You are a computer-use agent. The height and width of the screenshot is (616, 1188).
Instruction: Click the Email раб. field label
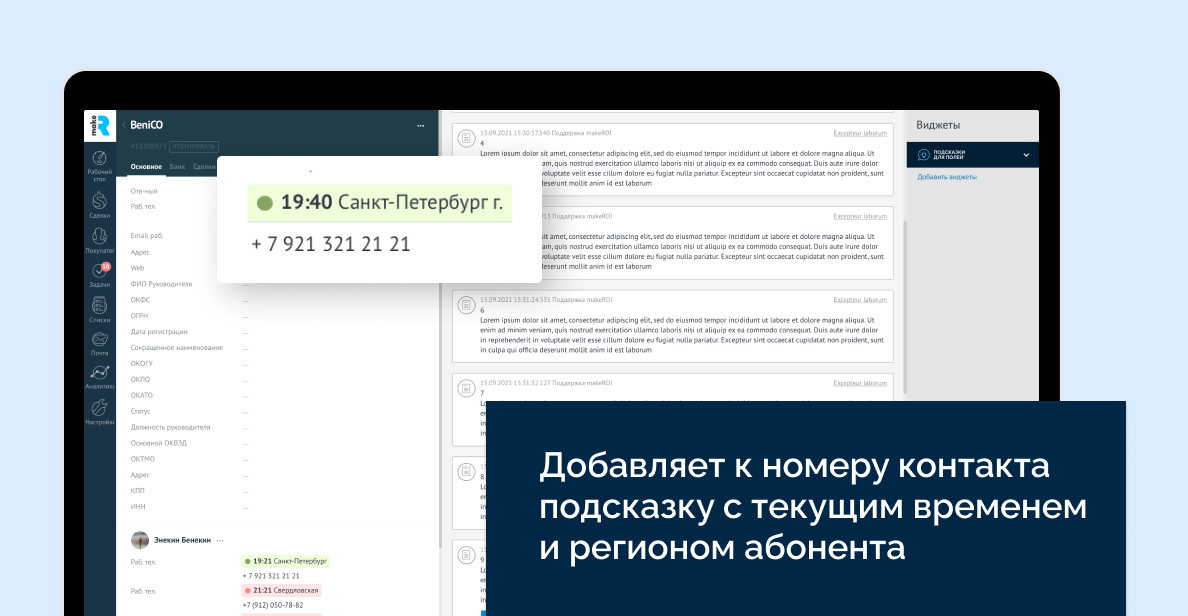pos(146,236)
